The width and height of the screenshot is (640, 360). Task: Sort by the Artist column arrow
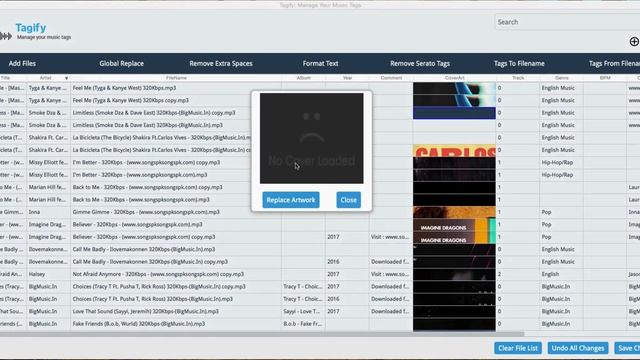tap(66, 78)
